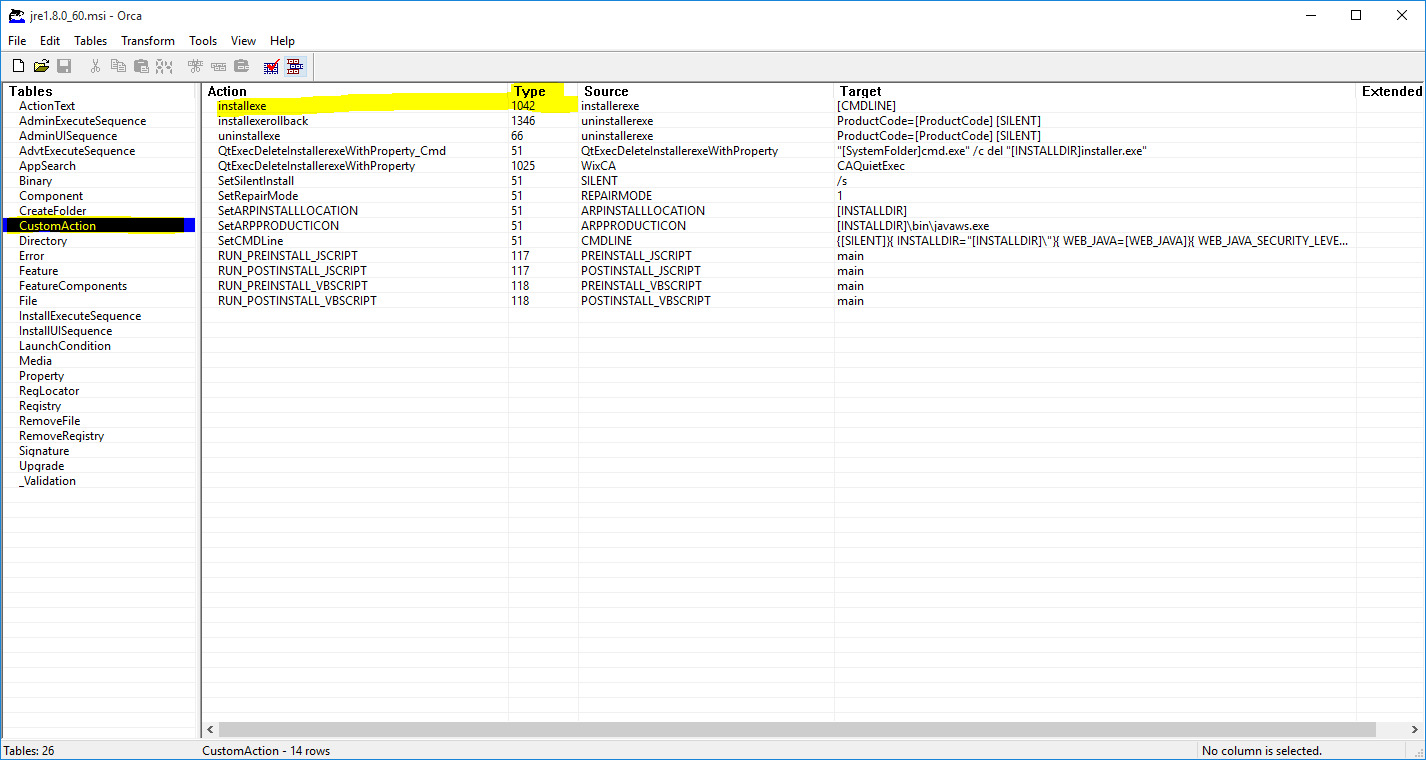Select the InstallUISequence table
The image size is (1426, 760).
coord(65,331)
